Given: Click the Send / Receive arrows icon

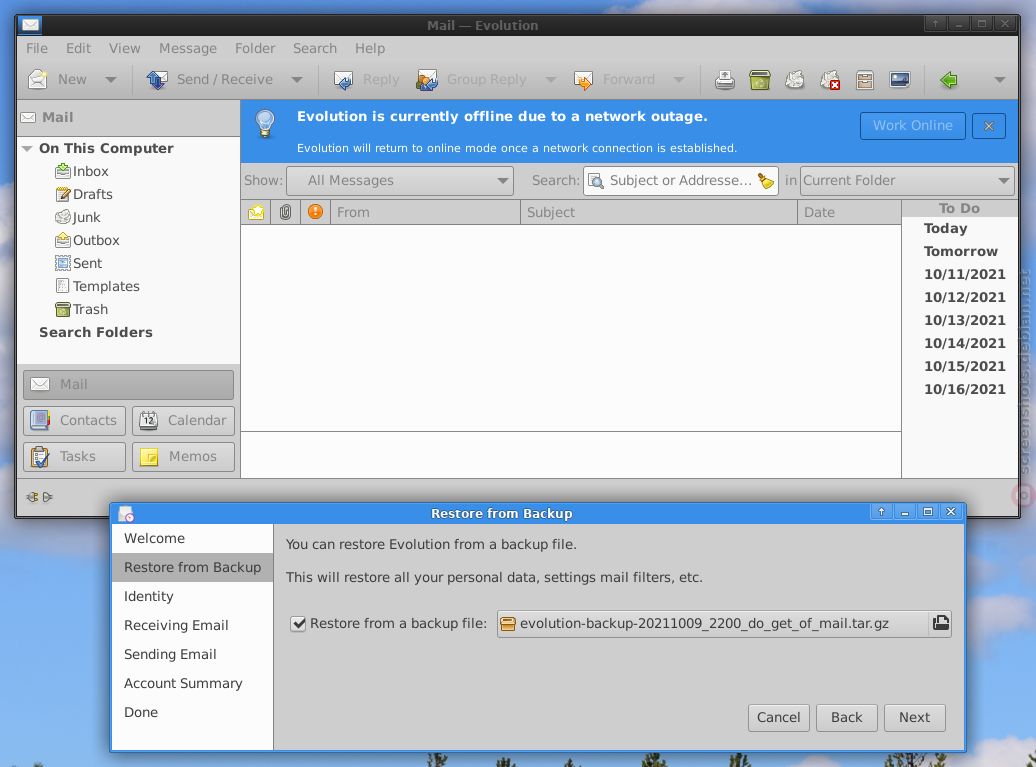Looking at the screenshot, I should point(157,79).
